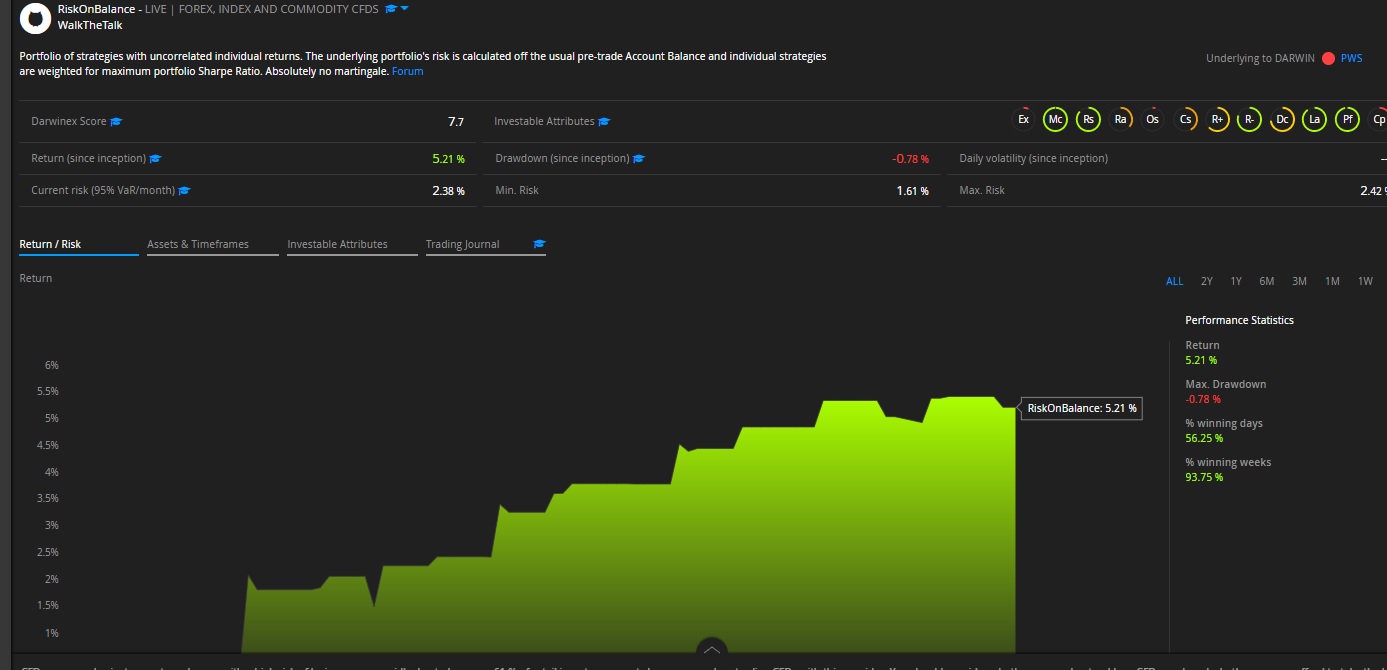Click the % winning weeks value 93.75 %
The height and width of the screenshot is (670, 1387).
tap(1204, 477)
